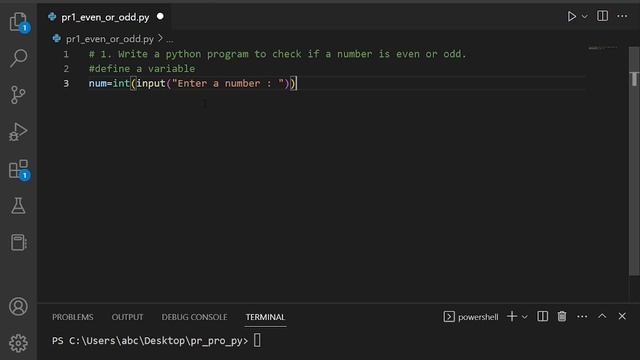Screen dimensions: 640x360
Task: Open the Source Control view
Action: tap(18, 95)
